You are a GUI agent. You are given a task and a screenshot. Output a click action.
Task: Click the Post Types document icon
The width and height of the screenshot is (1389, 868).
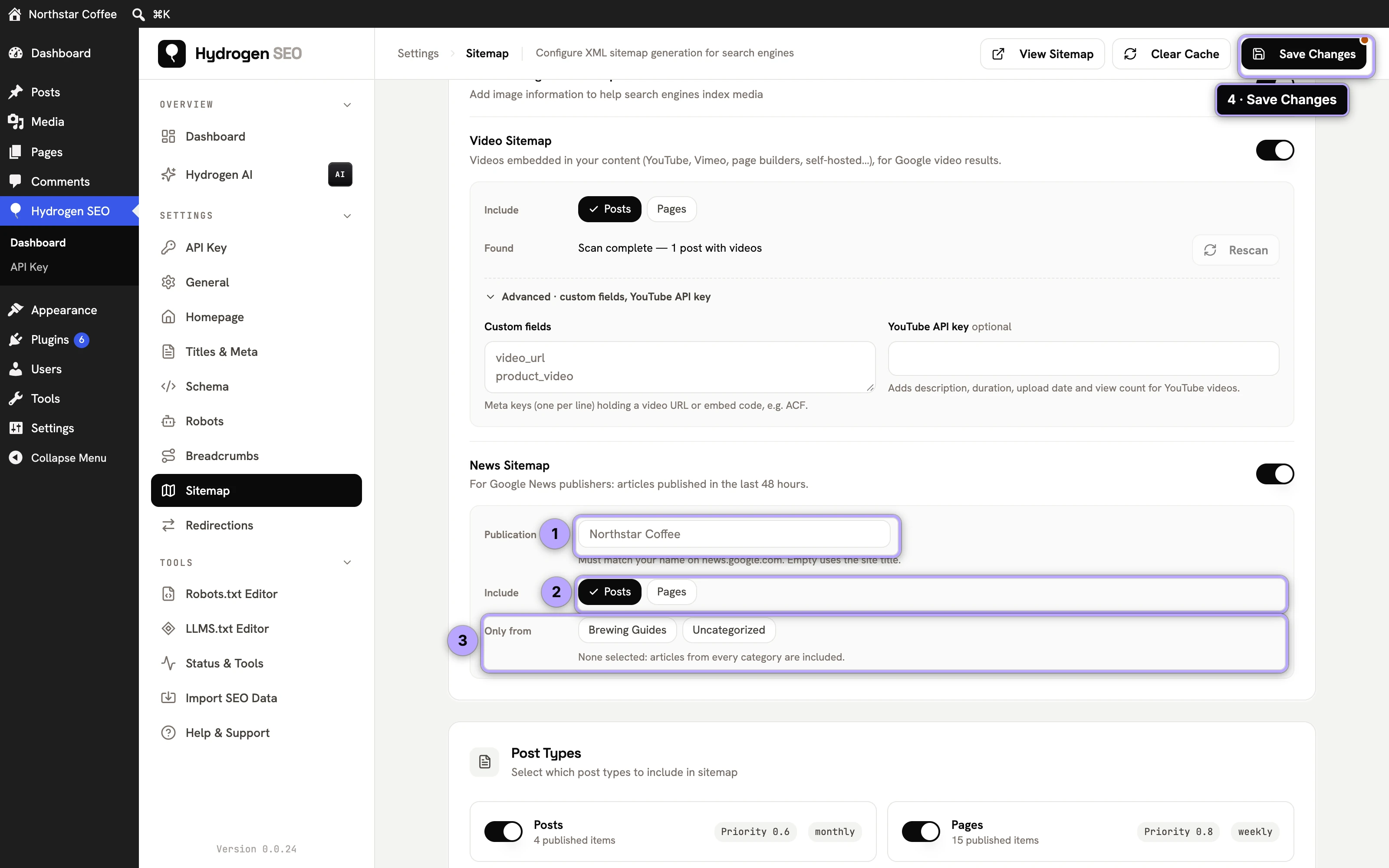point(484,762)
